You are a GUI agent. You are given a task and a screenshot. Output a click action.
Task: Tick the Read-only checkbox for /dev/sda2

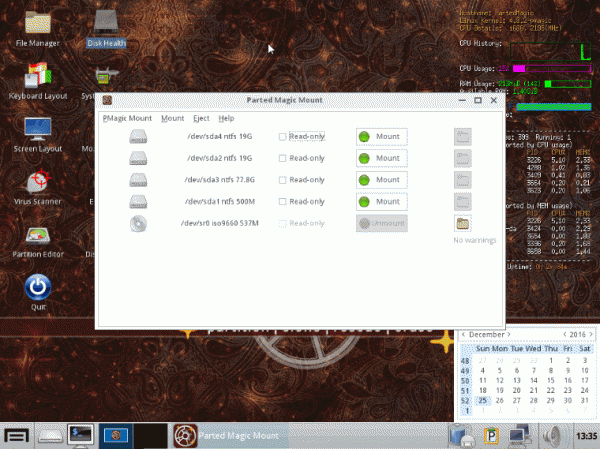tap(283, 158)
